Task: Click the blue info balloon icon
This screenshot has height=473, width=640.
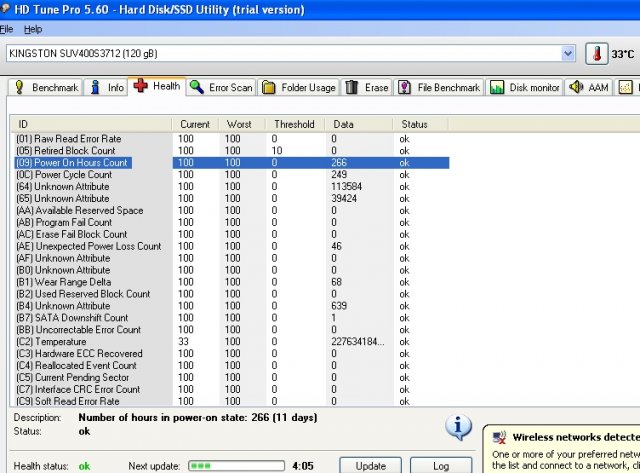Action: pos(459,427)
